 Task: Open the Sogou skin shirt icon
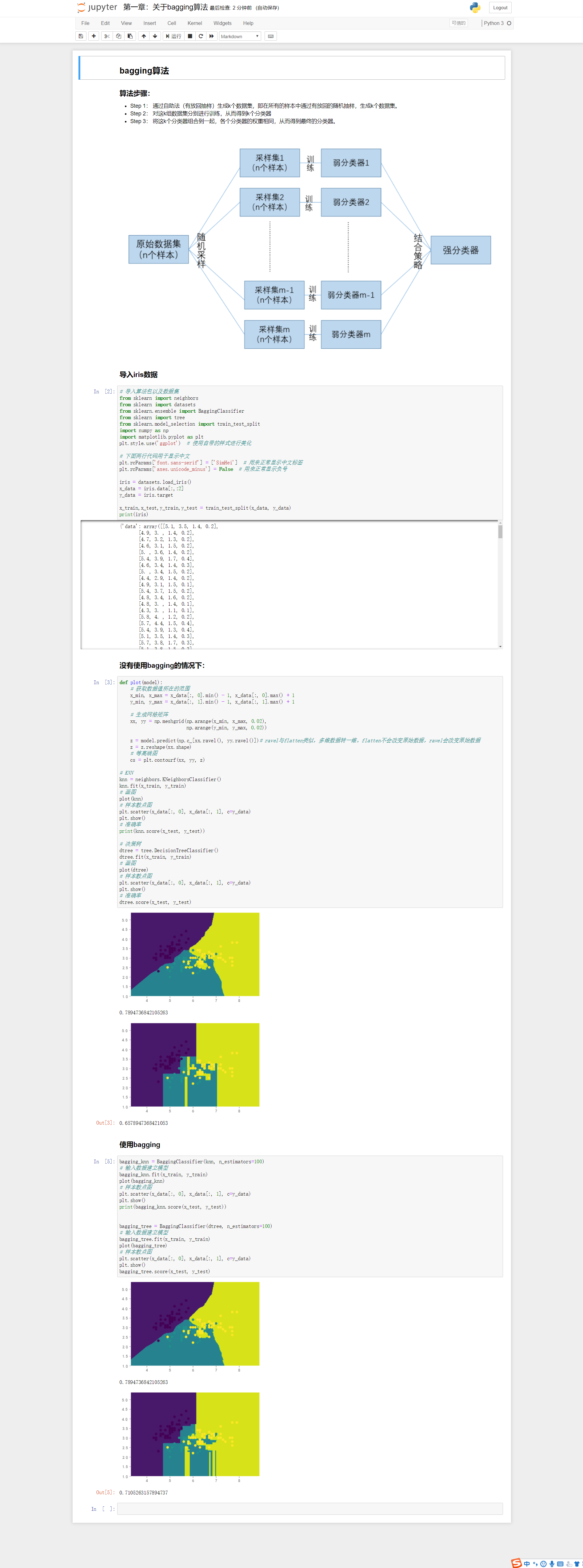coord(577,1564)
